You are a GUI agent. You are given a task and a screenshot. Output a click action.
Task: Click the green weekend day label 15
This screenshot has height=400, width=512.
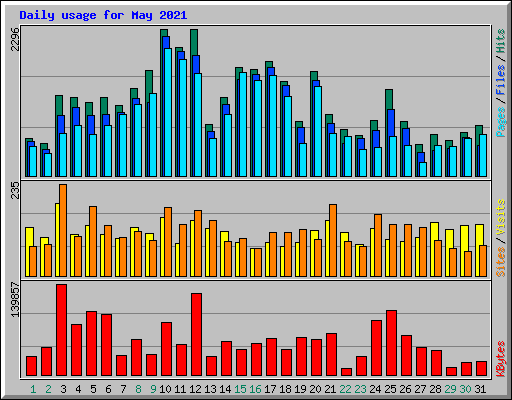coord(240,389)
